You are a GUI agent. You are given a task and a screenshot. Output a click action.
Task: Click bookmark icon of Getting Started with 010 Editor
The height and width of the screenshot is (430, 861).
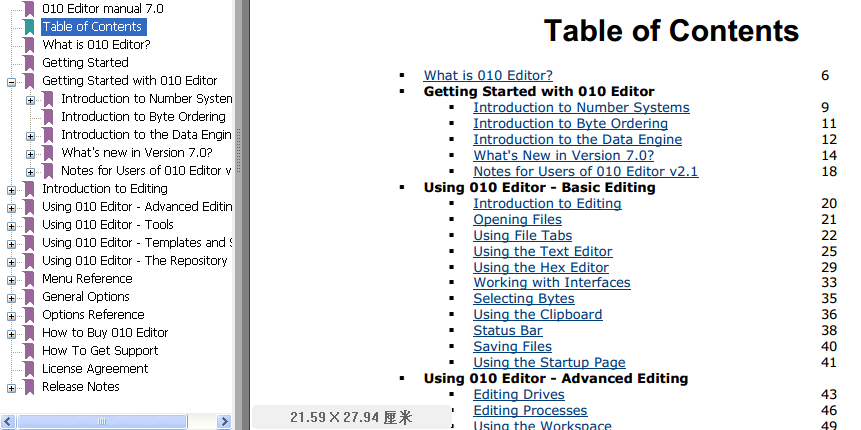click(29, 81)
